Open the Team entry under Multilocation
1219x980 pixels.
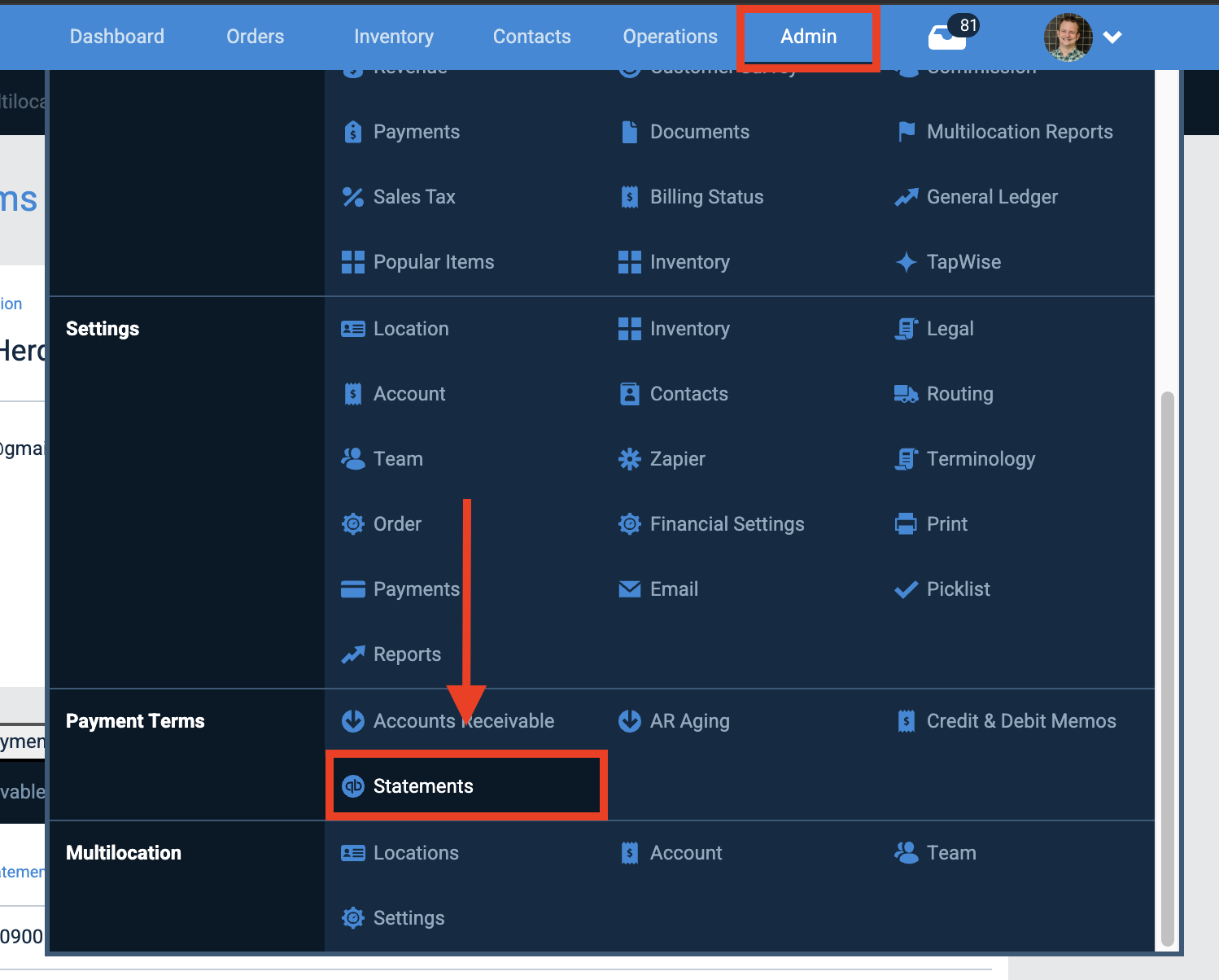point(951,853)
